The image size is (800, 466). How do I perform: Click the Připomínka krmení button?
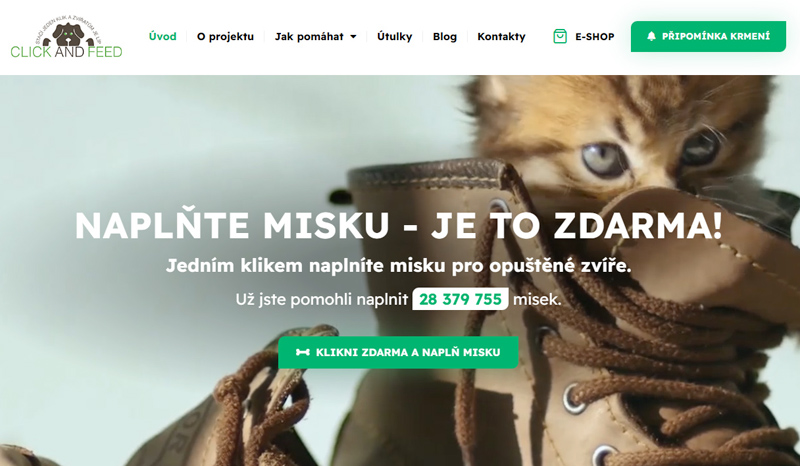click(x=708, y=36)
